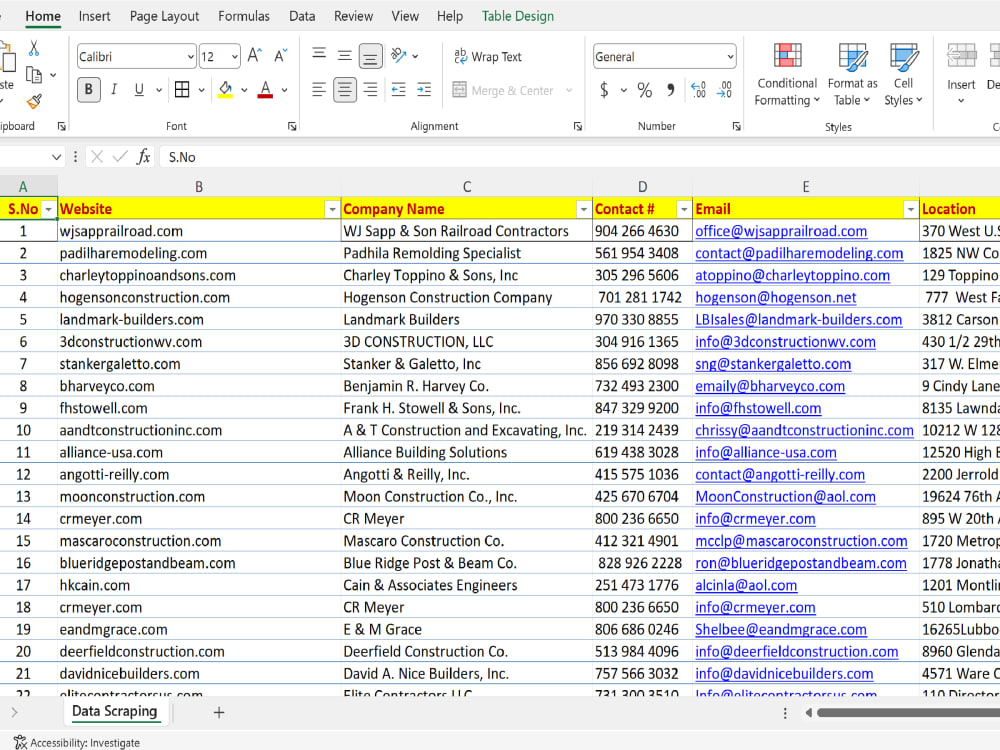Click the Insert Function fx icon

point(143,156)
